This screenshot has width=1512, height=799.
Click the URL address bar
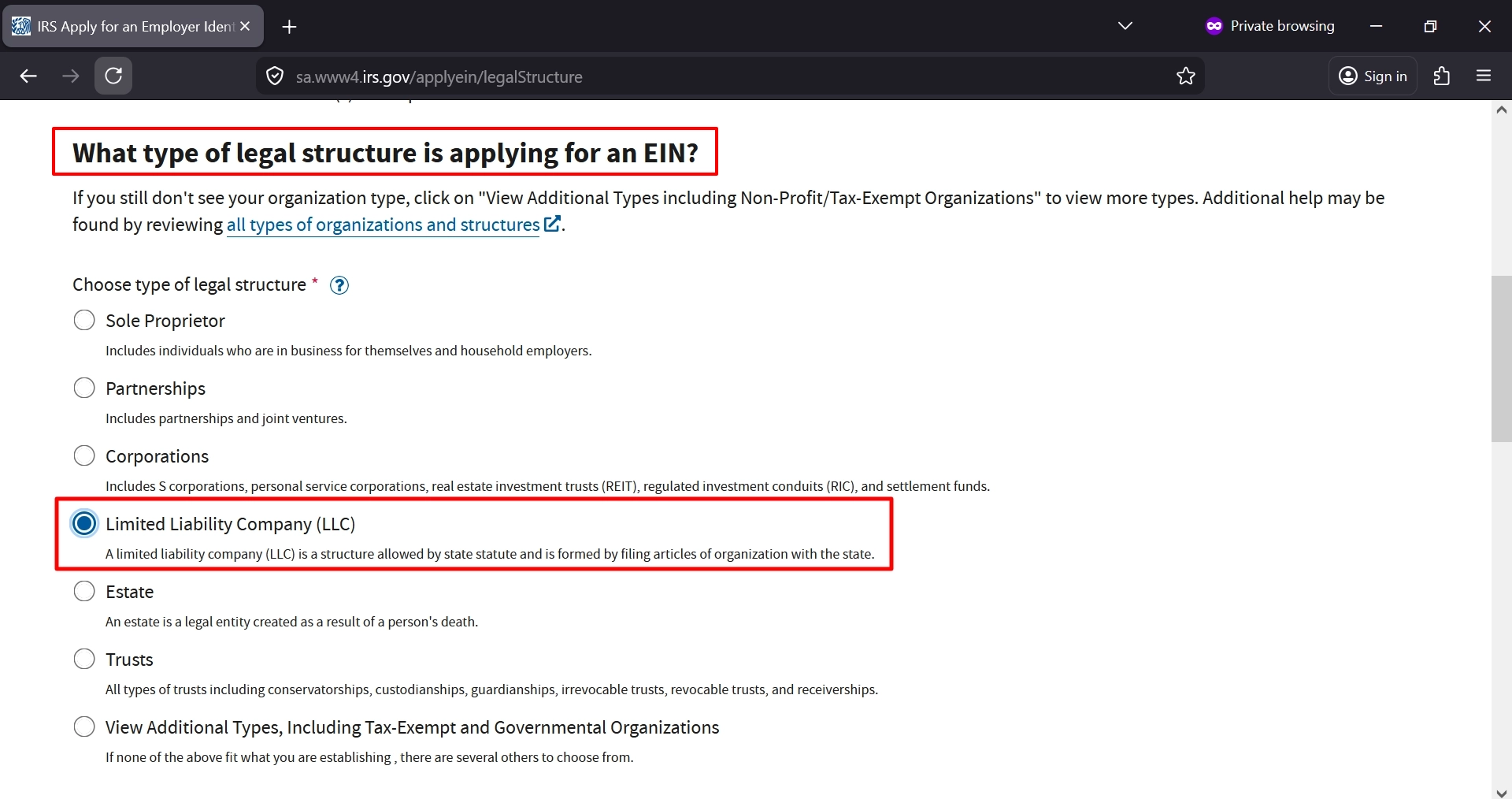(x=709, y=76)
